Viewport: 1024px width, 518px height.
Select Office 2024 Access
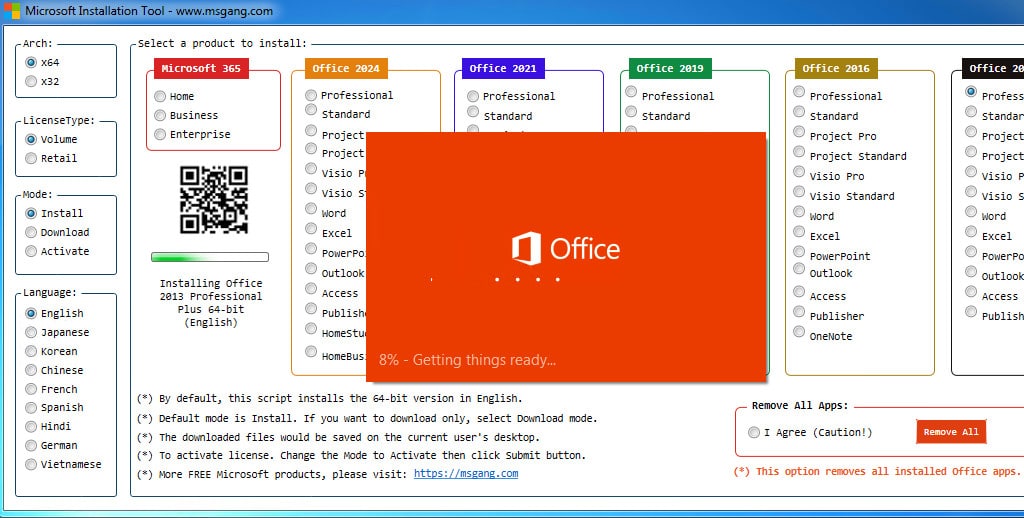[311, 289]
